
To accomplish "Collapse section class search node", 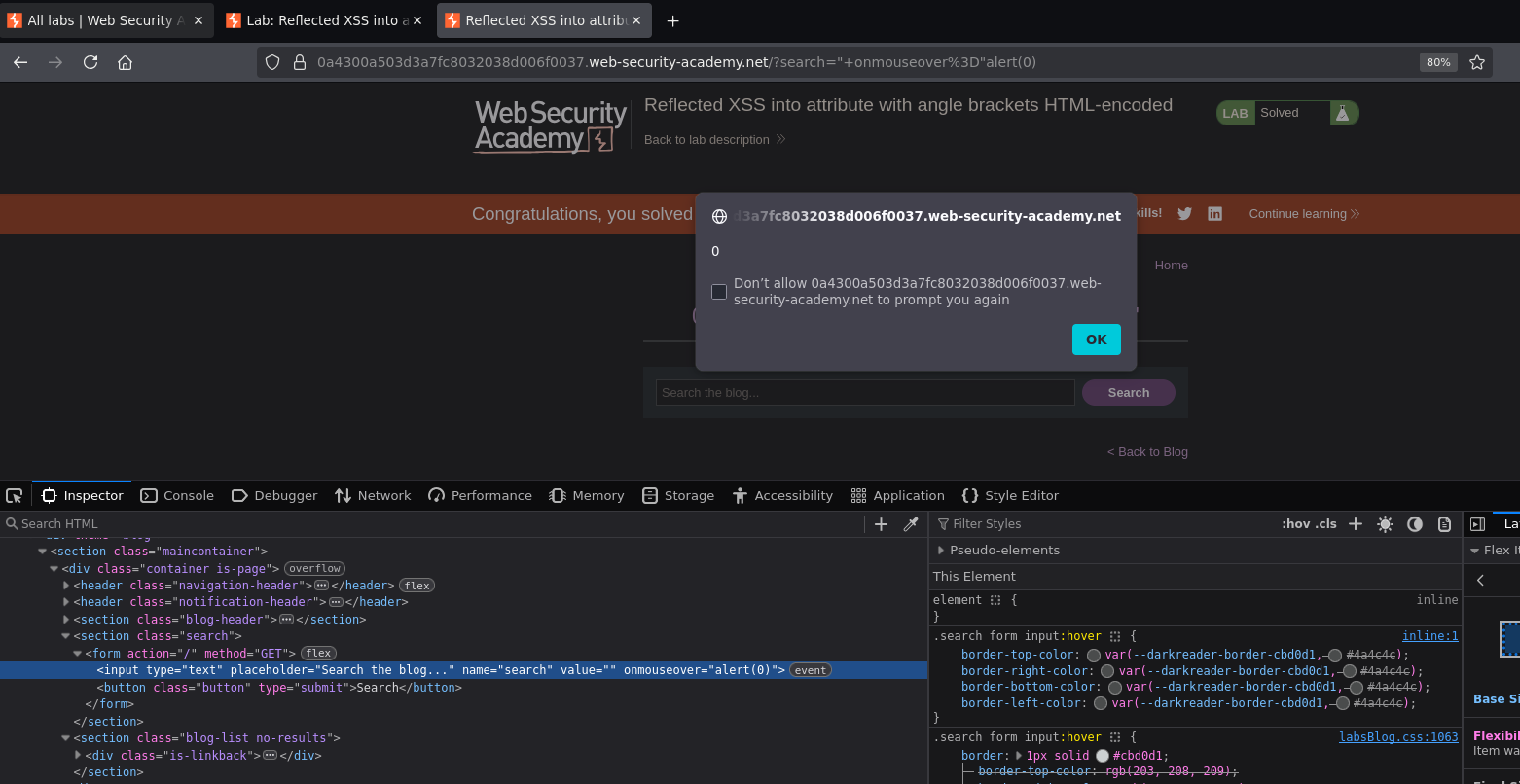I will point(66,636).
